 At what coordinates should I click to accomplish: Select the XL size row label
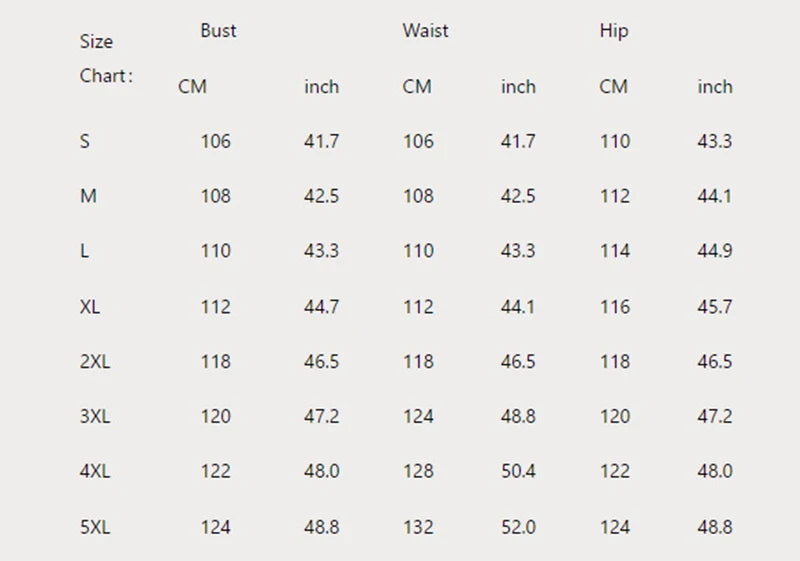[x=91, y=307]
